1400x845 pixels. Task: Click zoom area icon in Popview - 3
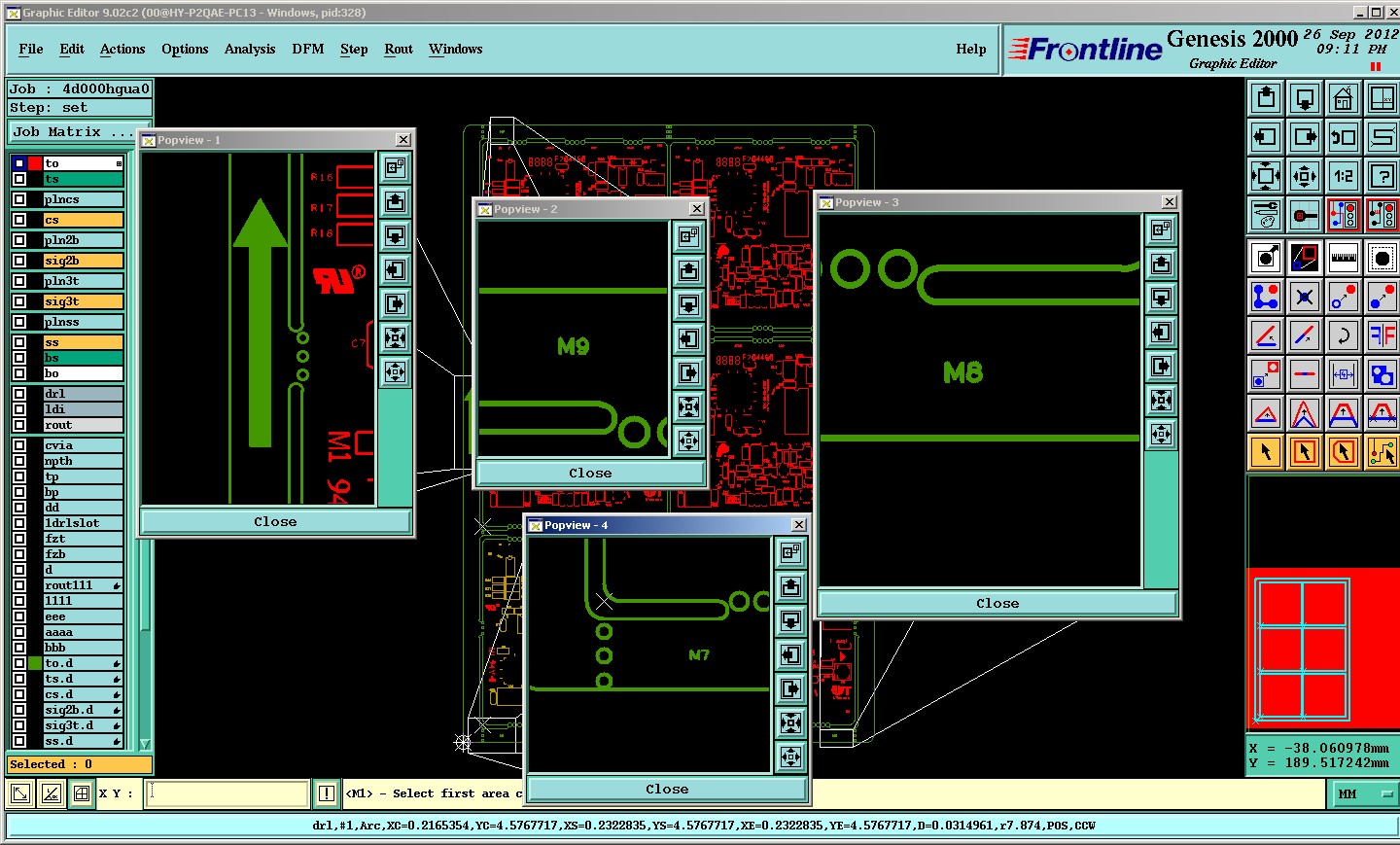coord(1161,230)
